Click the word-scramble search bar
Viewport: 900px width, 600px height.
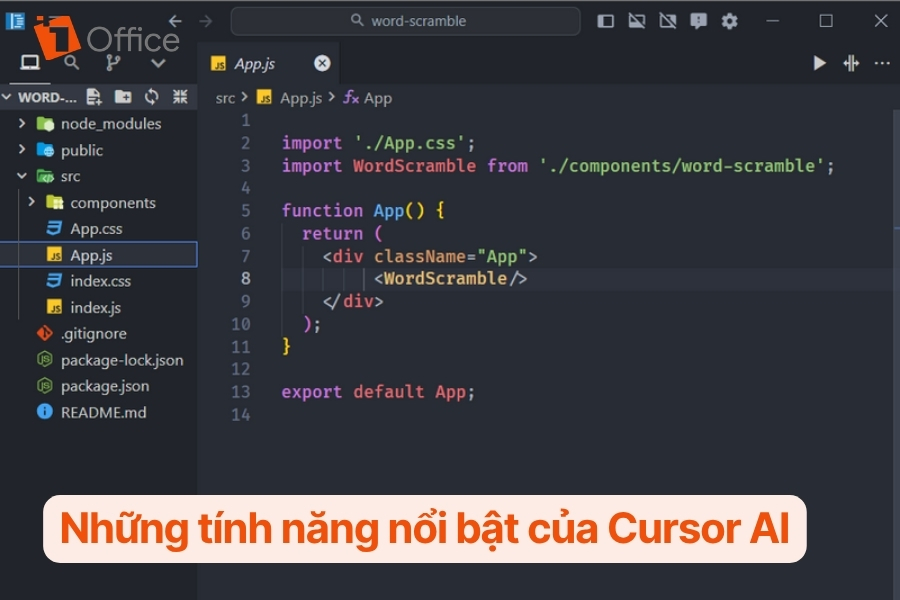tap(405, 21)
